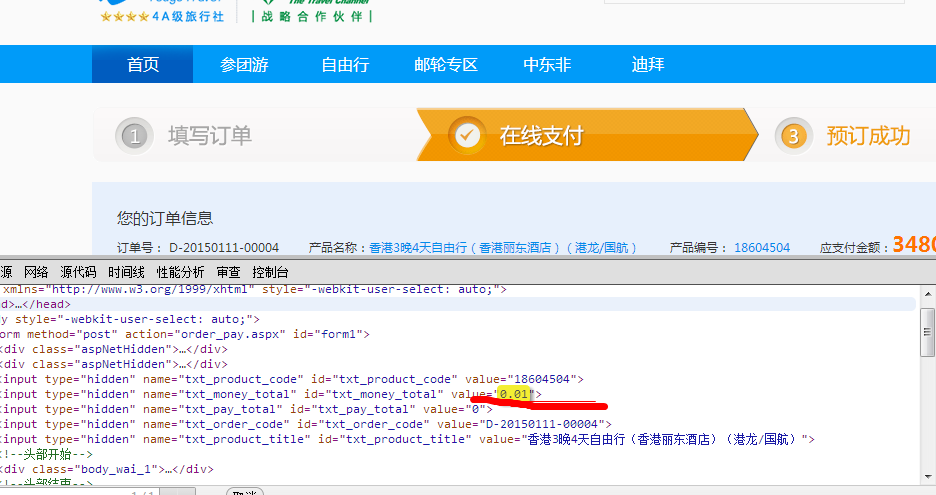Click the 4A级旅行社 star rating badge
The height and width of the screenshot is (495, 936).
coord(162,16)
